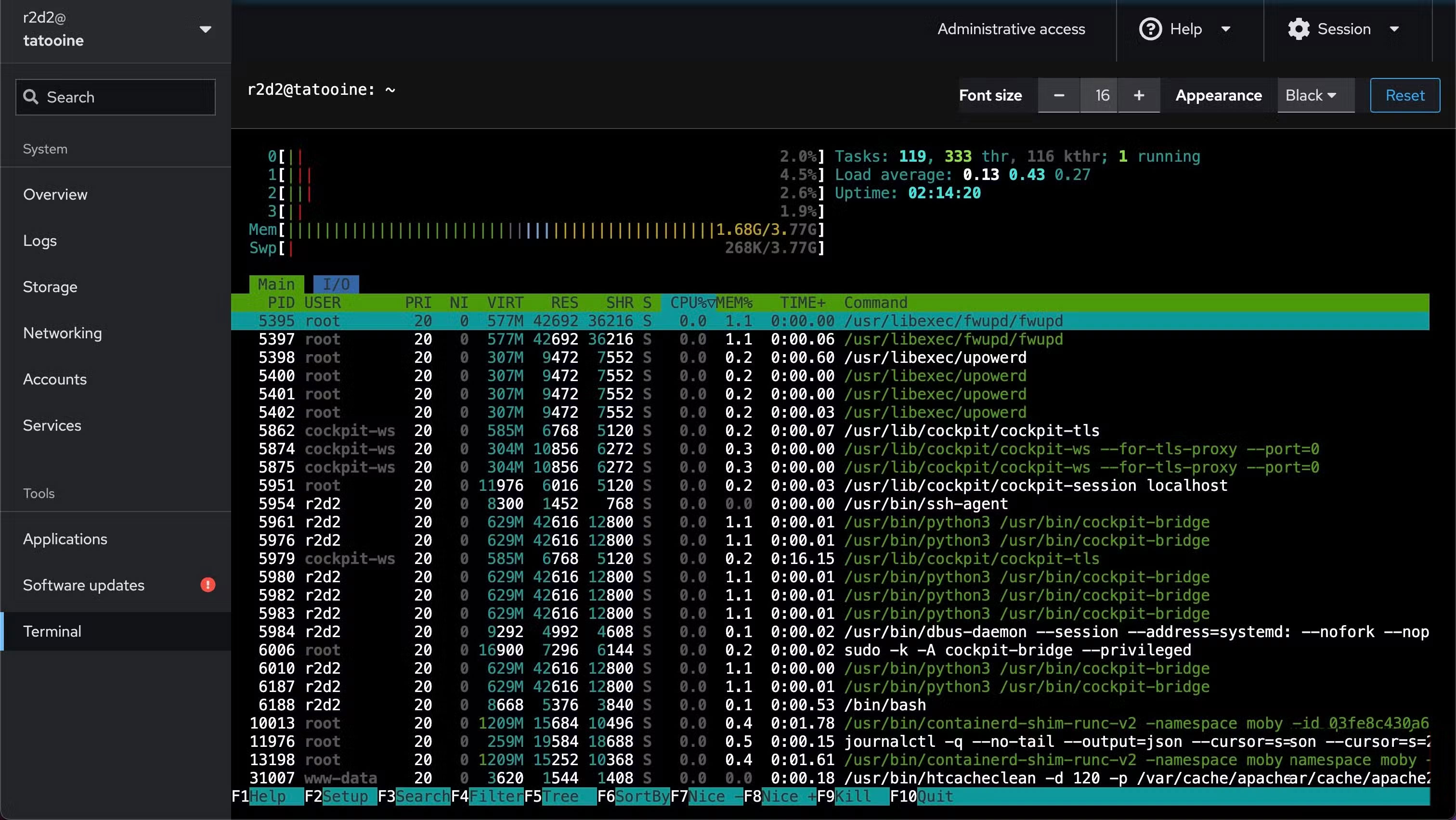
Task: Click the Session gear icon
Action: (x=1298, y=29)
